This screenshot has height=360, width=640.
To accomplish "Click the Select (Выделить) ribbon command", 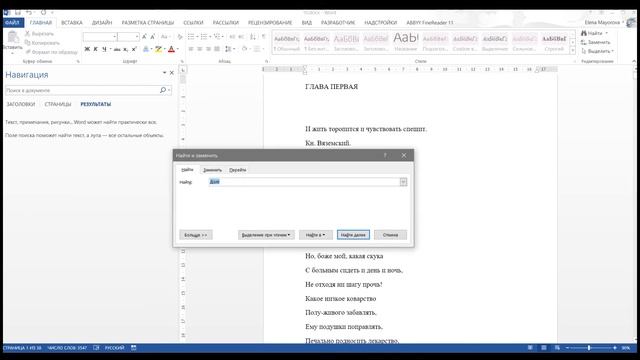I will click(x=597, y=51).
